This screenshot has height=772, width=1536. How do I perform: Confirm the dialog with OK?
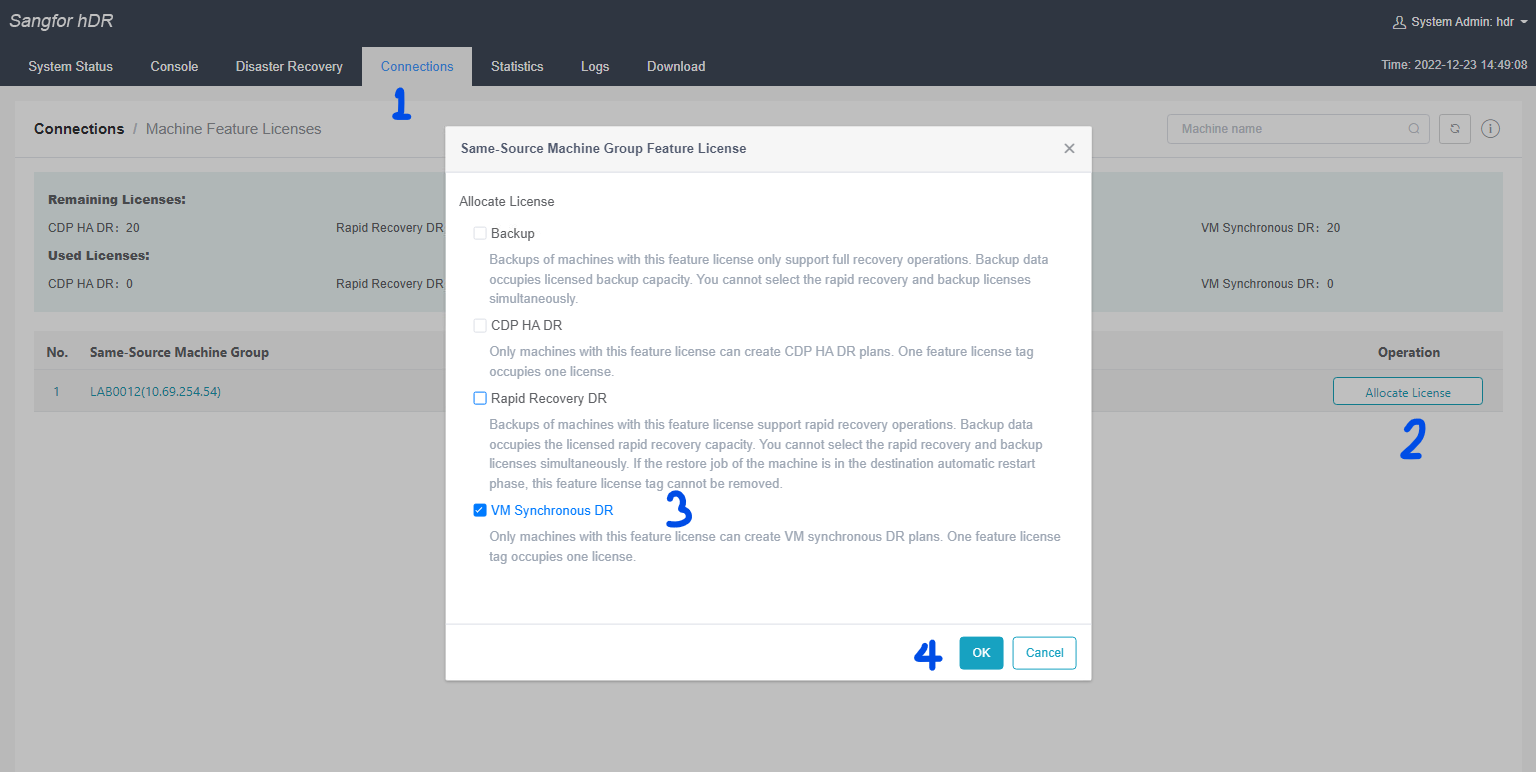(x=981, y=653)
